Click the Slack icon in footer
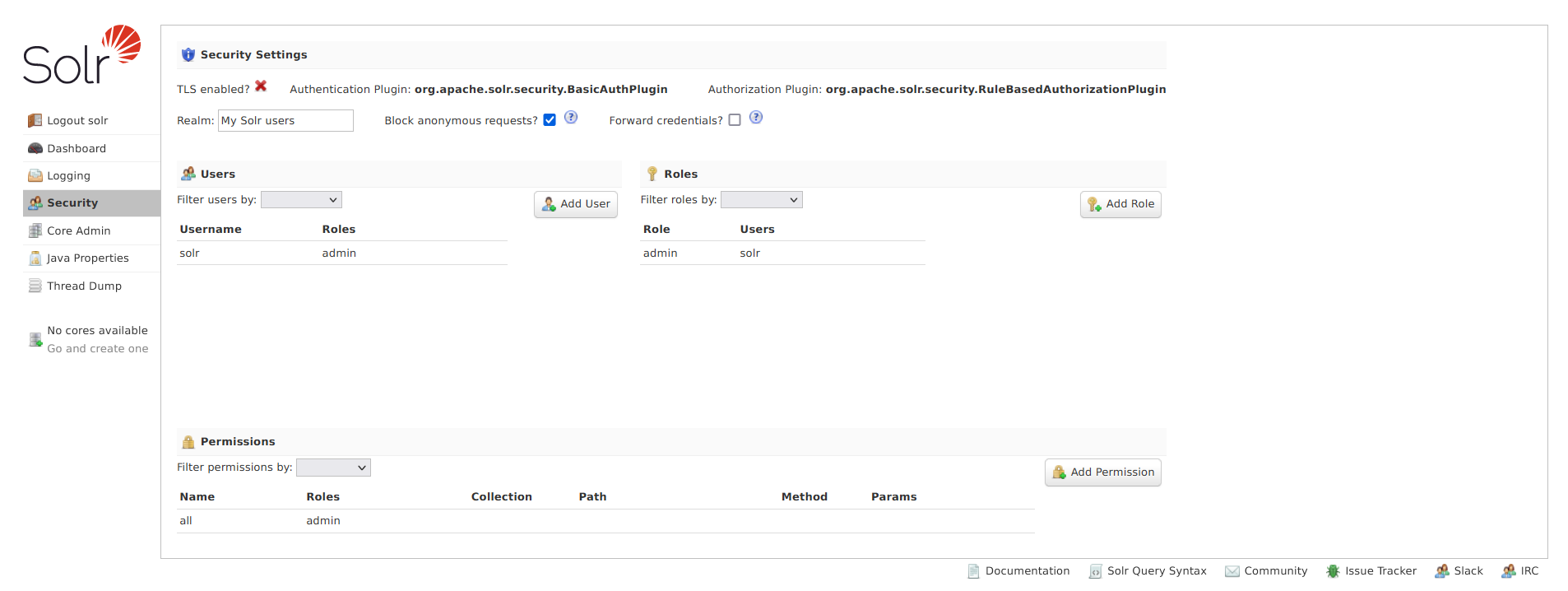Viewport: 1568px width, 591px height. pyautogui.click(x=1441, y=571)
